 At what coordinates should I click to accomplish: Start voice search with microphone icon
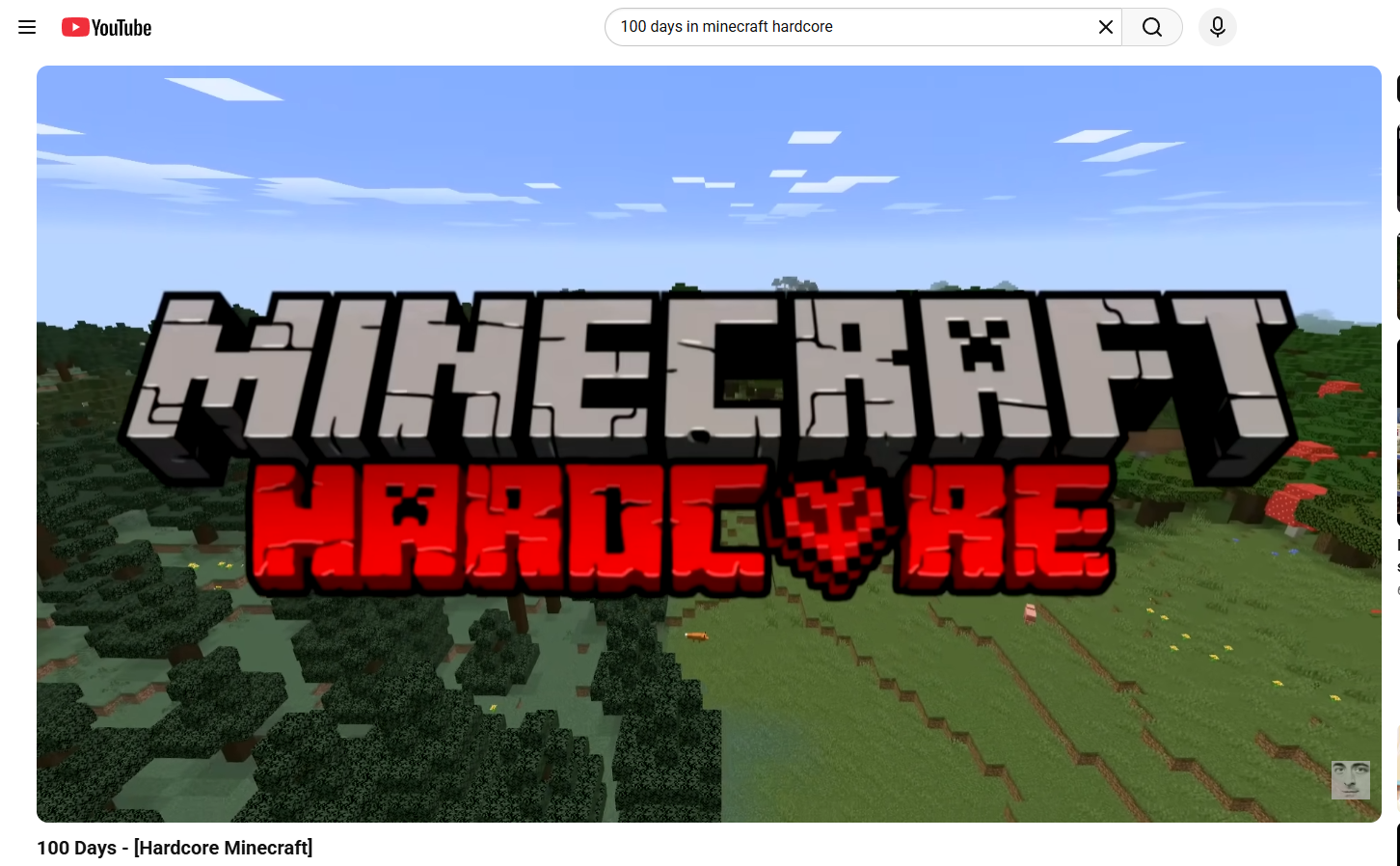pyautogui.click(x=1218, y=27)
